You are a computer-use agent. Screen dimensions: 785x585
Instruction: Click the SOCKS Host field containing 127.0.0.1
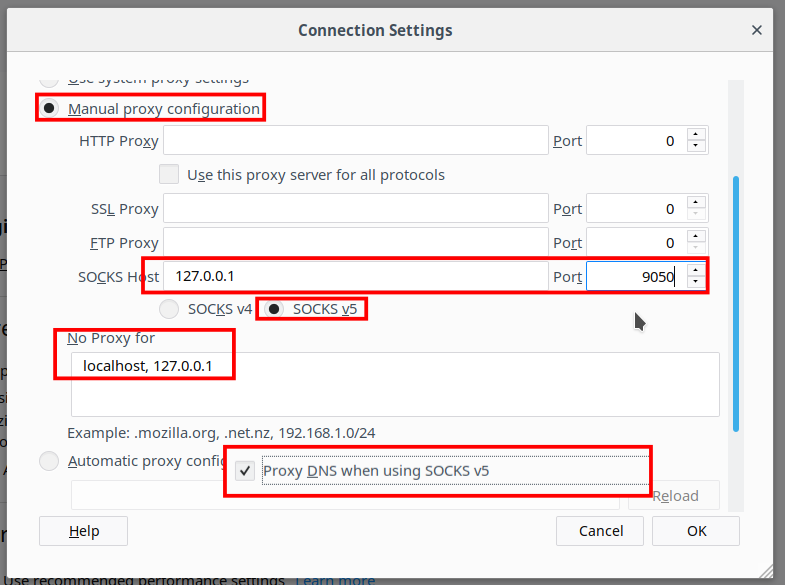pyautogui.click(x=356, y=276)
